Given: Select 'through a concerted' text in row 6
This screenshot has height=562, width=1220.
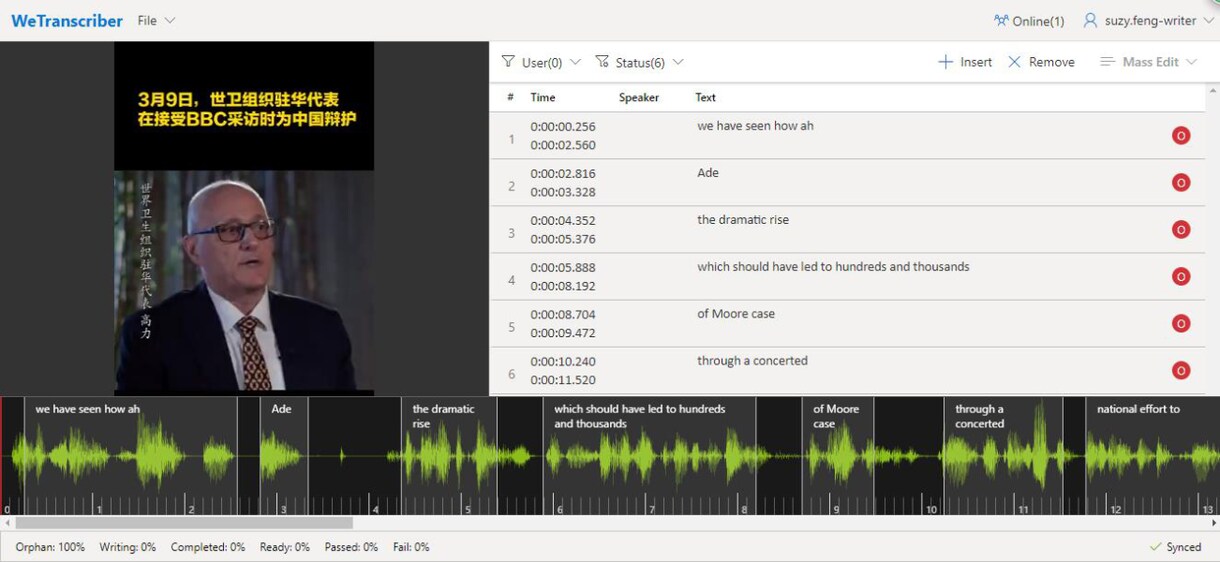Looking at the screenshot, I should 752,361.
